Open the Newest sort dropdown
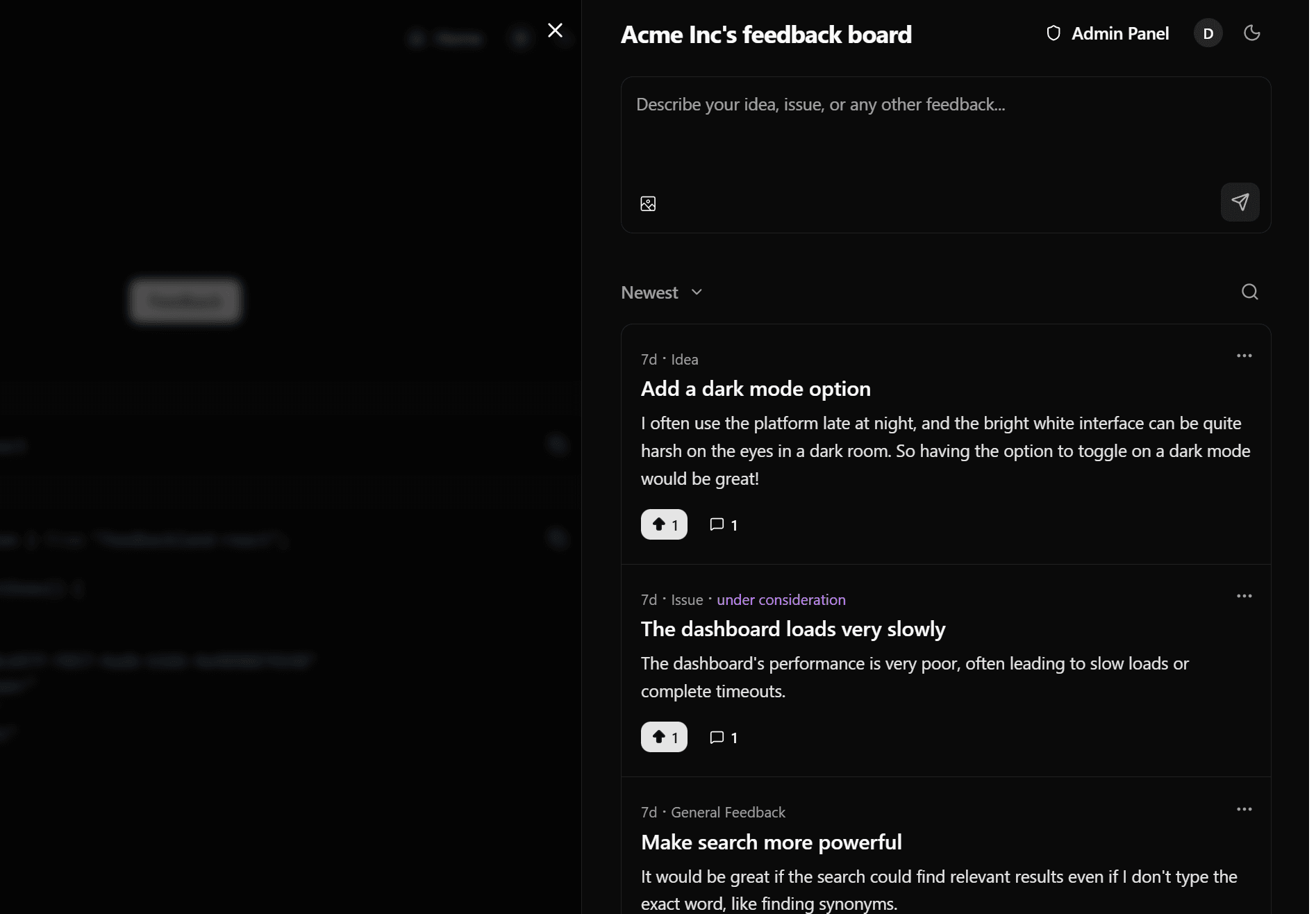Screen dimensions: 1316x914 660,292
